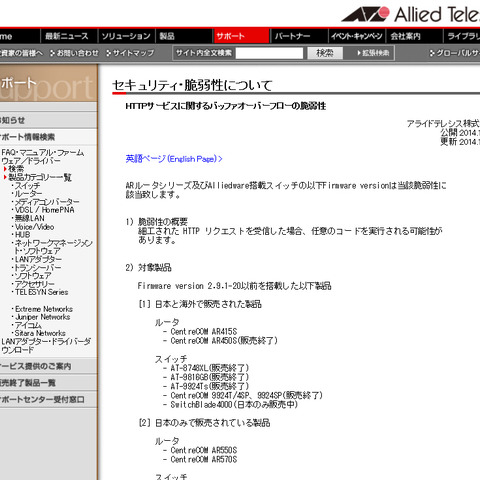Click CentreCOM AR450S(販売終了) entry
The height and width of the screenshot is (480, 480).
click(224, 341)
